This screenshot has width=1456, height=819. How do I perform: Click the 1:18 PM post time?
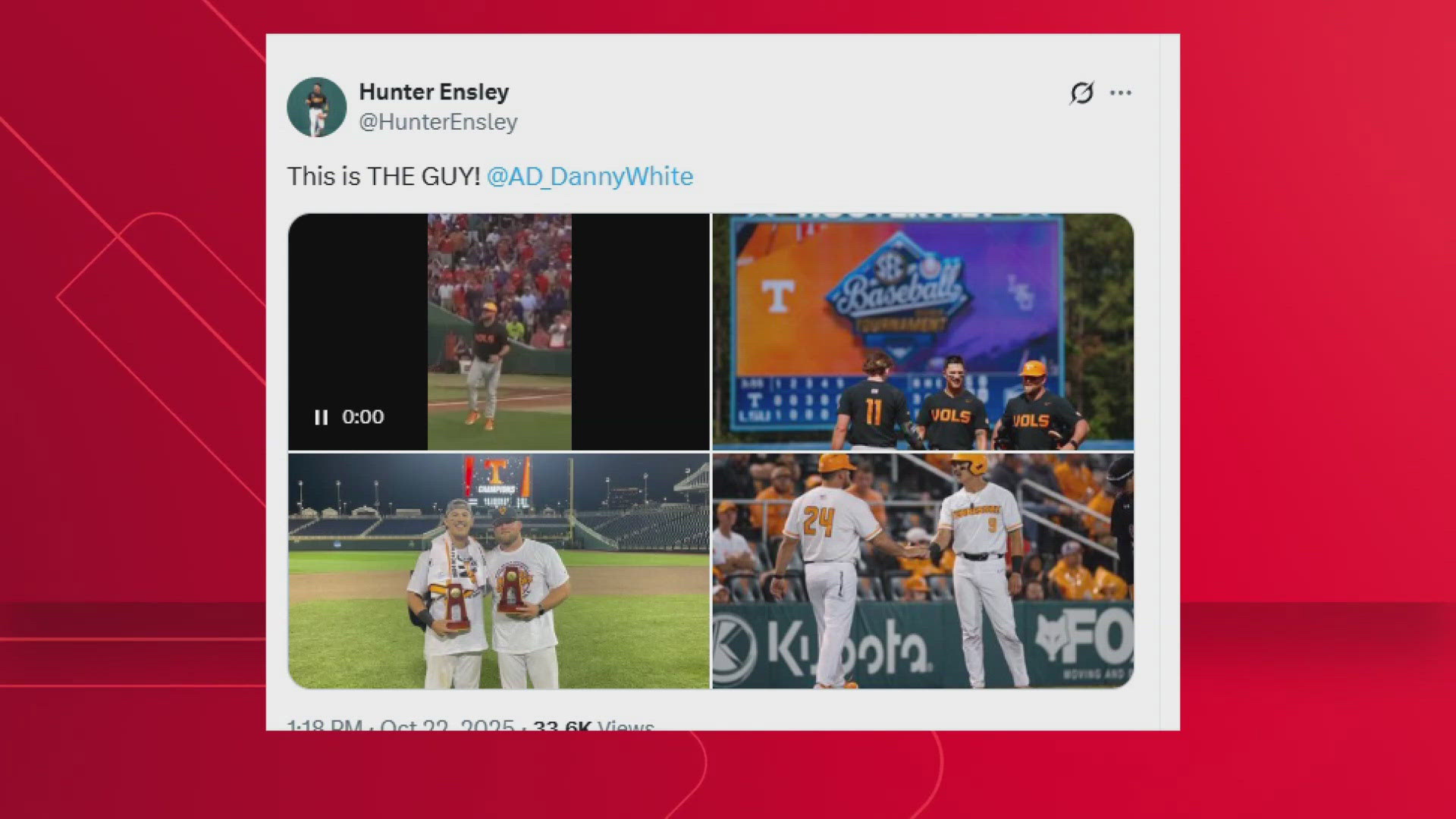[x=325, y=726]
